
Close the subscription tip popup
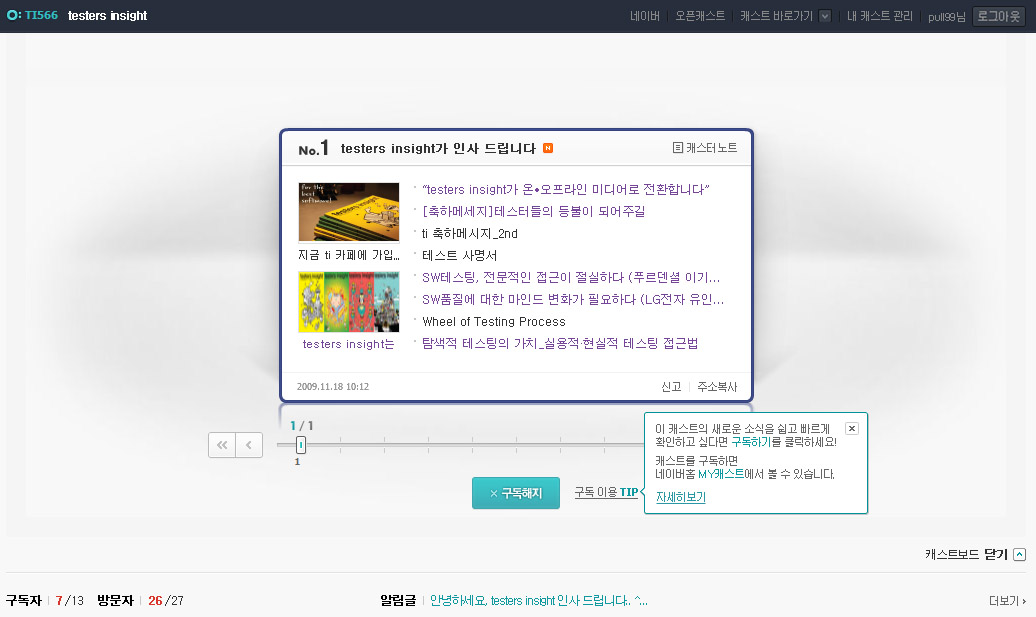pos(851,428)
